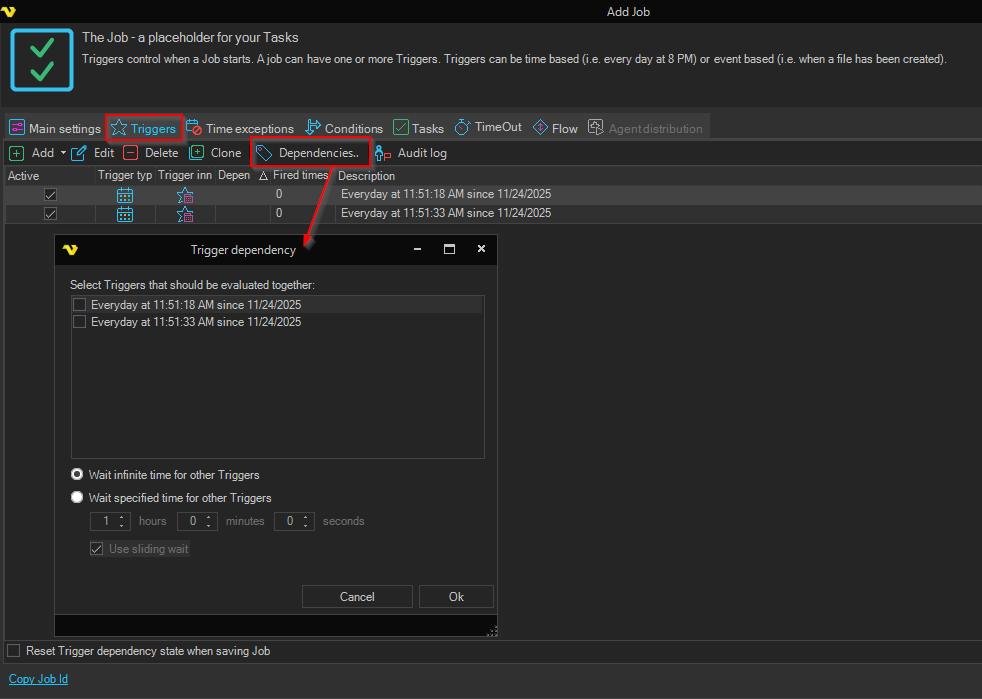Image resolution: width=982 pixels, height=699 pixels.
Task: Sort by the Fired times column header
Action: coord(299,176)
